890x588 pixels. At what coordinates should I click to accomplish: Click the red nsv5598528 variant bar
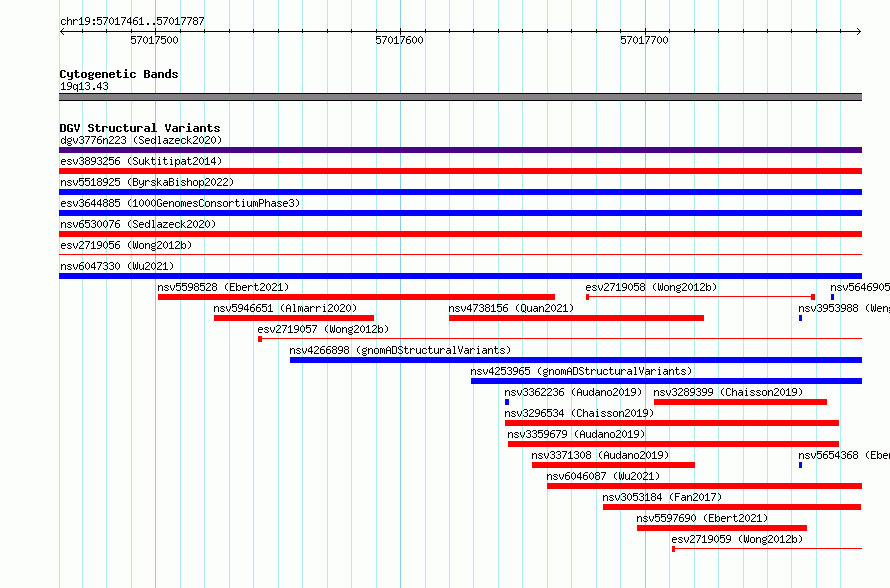[x=356, y=297]
